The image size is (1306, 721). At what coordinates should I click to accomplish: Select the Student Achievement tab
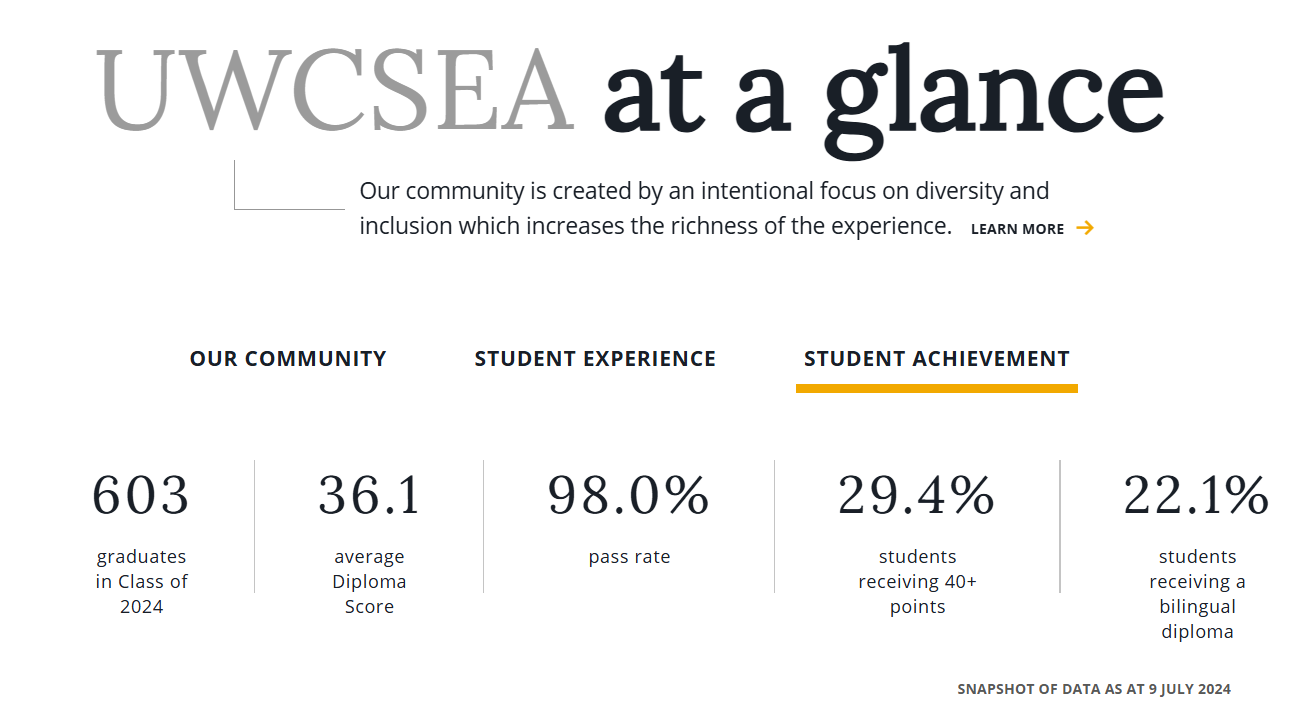(x=937, y=359)
